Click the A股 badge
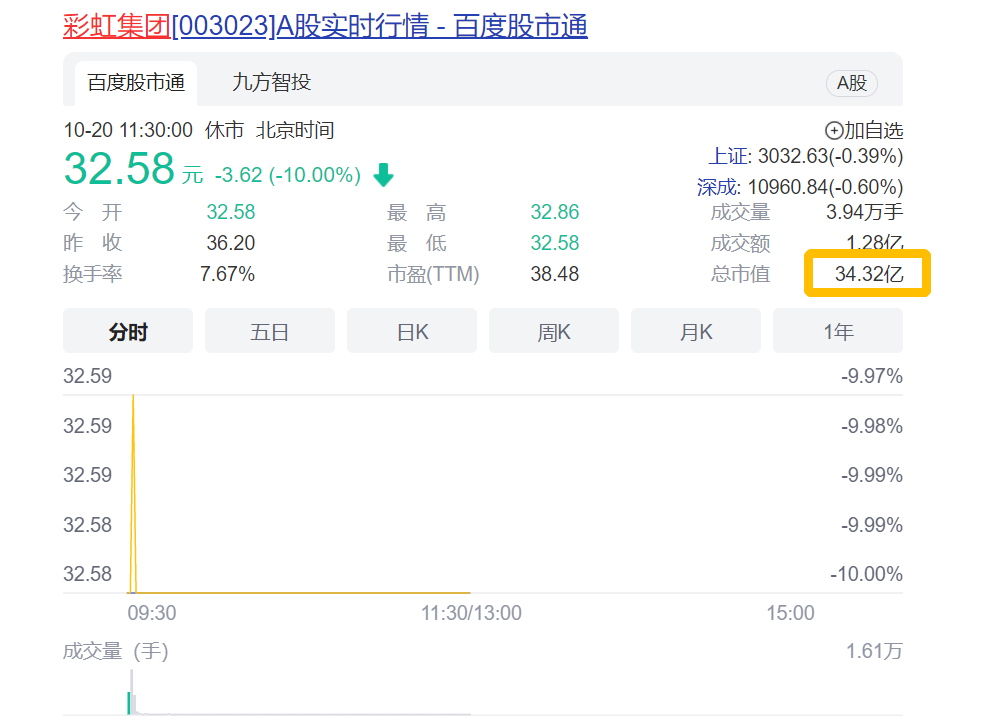987x717 pixels. [x=852, y=83]
